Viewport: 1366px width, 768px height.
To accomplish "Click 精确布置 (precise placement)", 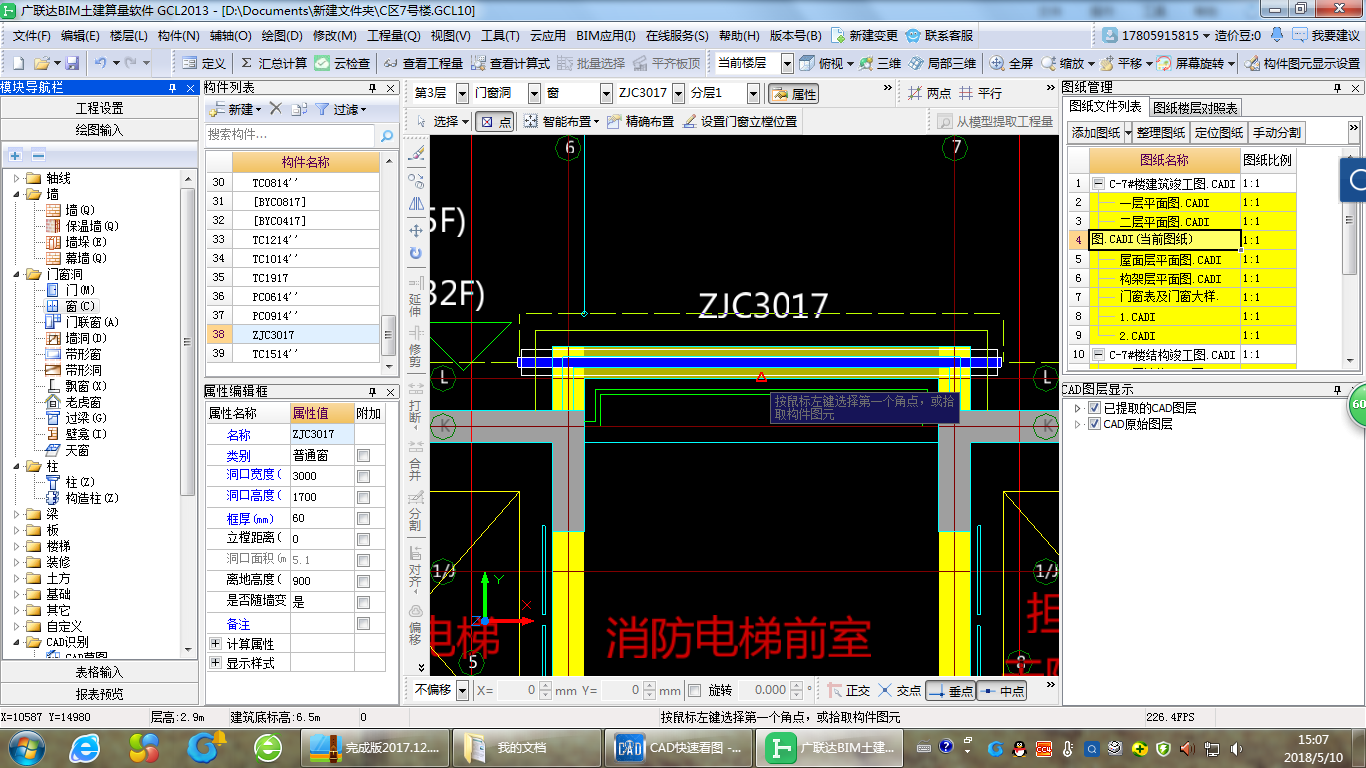I will (x=641, y=121).
